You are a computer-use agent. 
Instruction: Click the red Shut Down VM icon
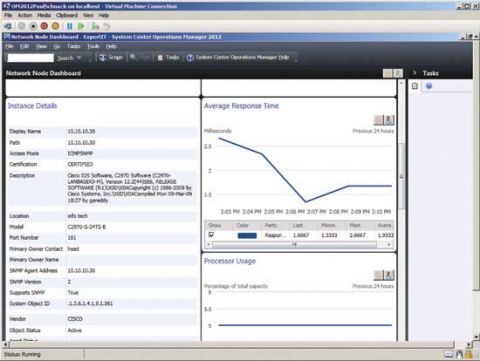[x=44, y=26]
